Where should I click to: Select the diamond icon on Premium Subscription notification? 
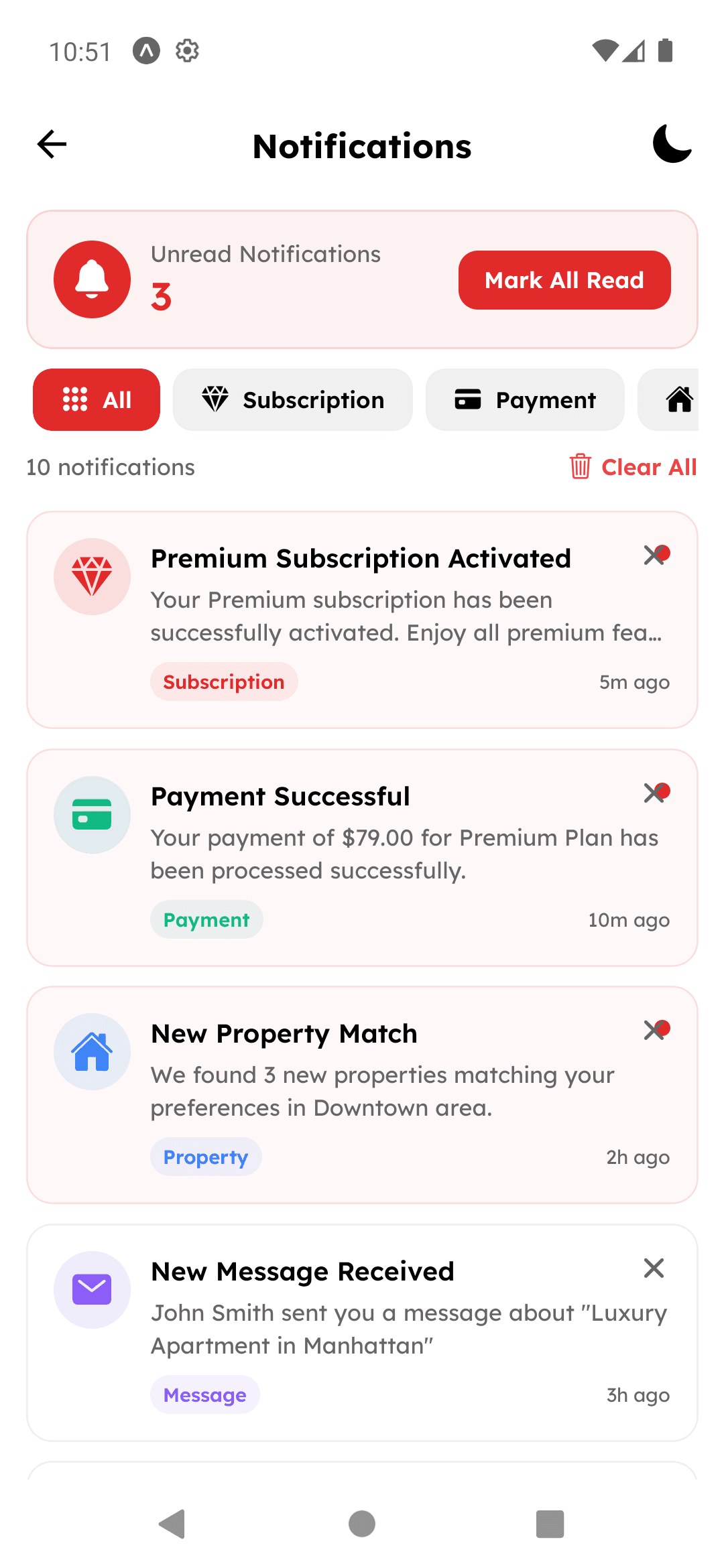click(92, 576)
